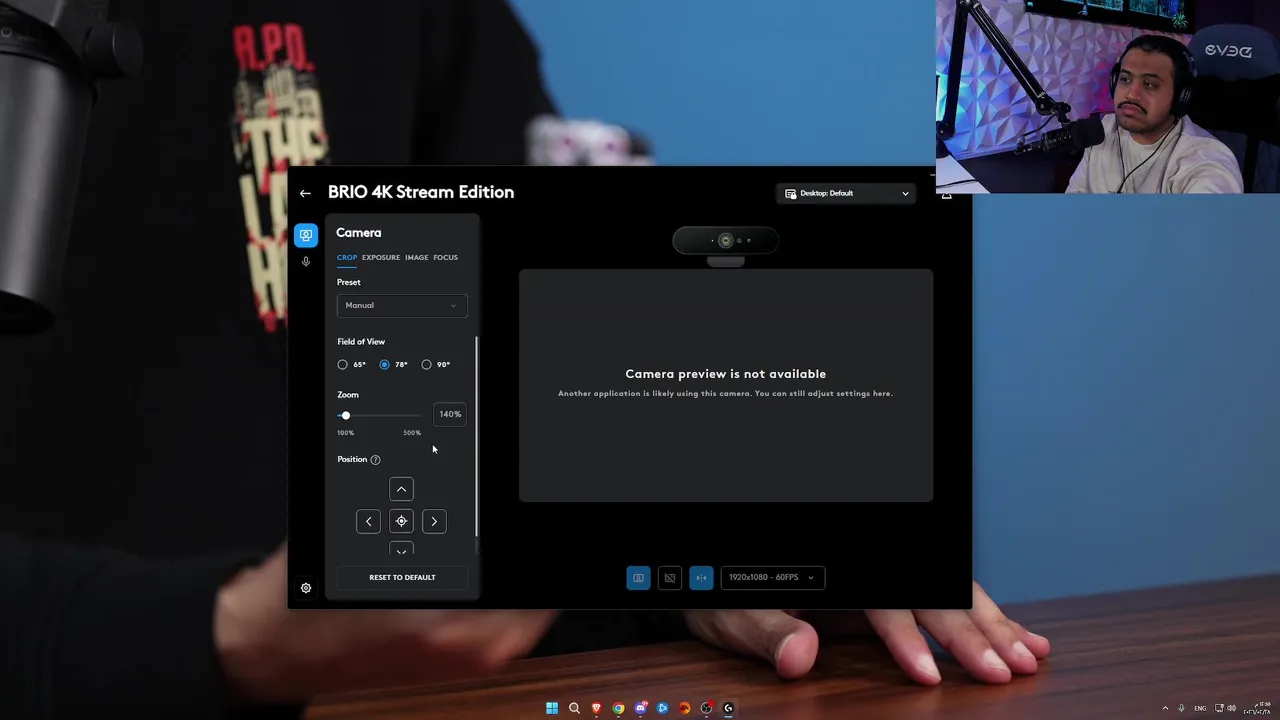Image resolution: width=1280 pixels, height=720 pixels.
Task: Click the crossed-out camera icon
Action: point(670,577)
